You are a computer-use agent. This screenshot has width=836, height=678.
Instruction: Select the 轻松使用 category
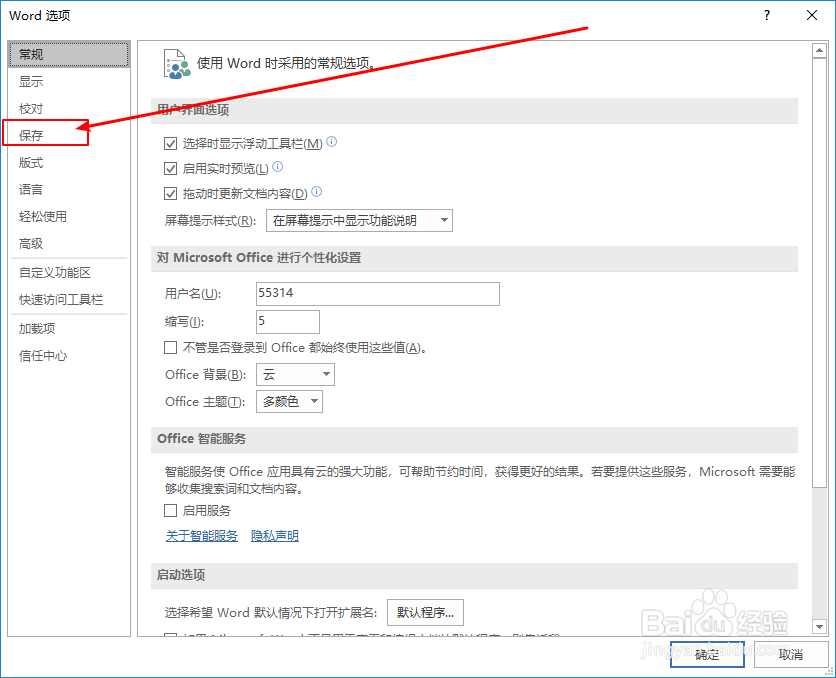(69, 216)
